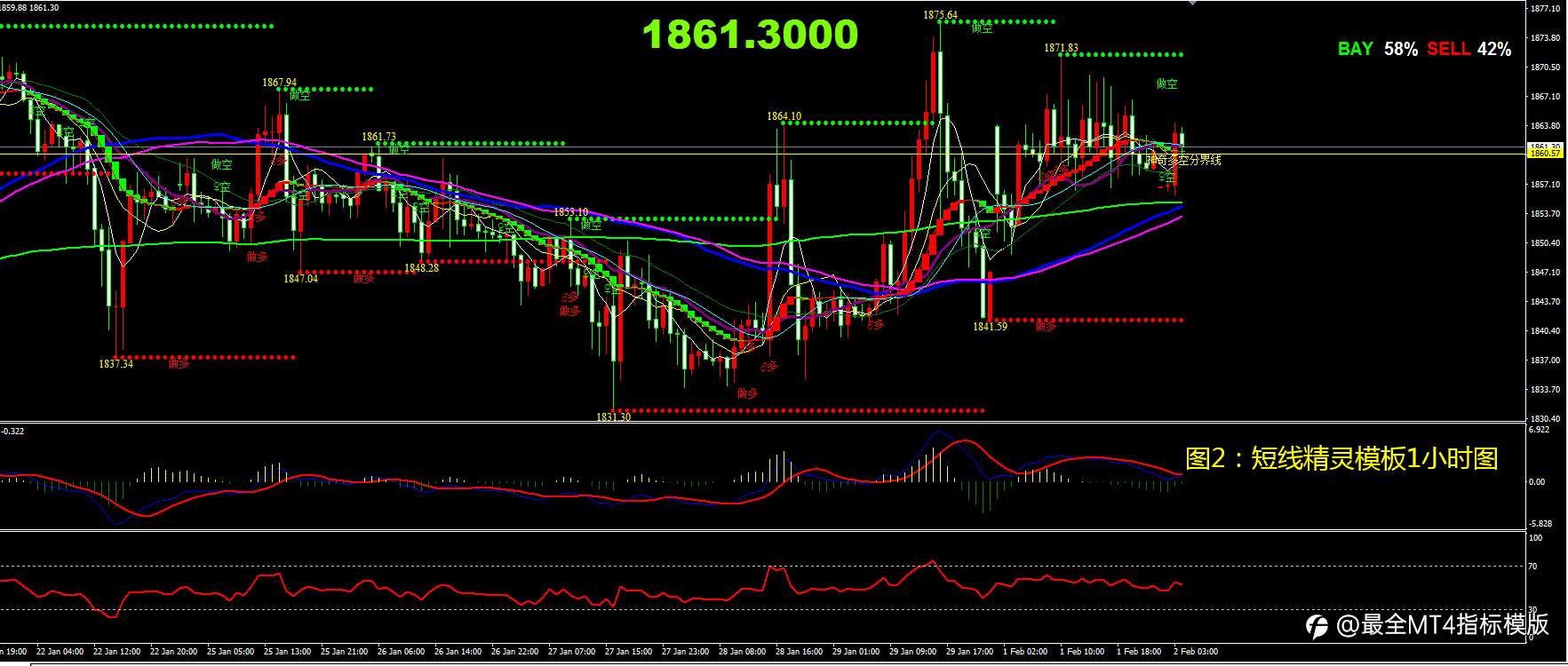This screenshot has width=1568, height=666.
Task: Click the 1837.00 price axis label
Action: pos(1546,361)
